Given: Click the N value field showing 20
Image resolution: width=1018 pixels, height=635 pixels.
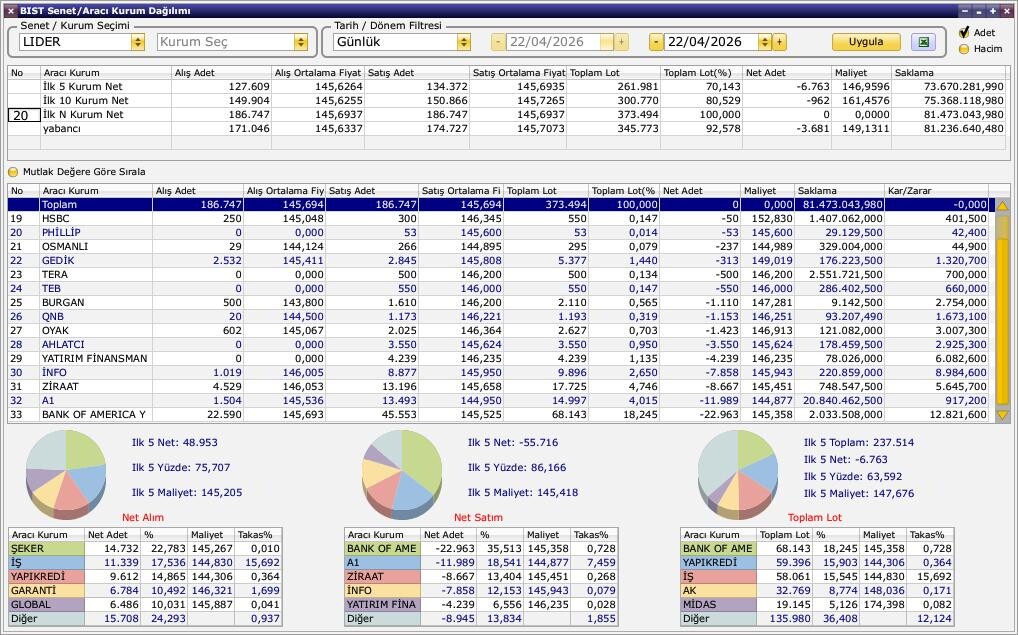Looking at the screenshot, I should 23,115.
